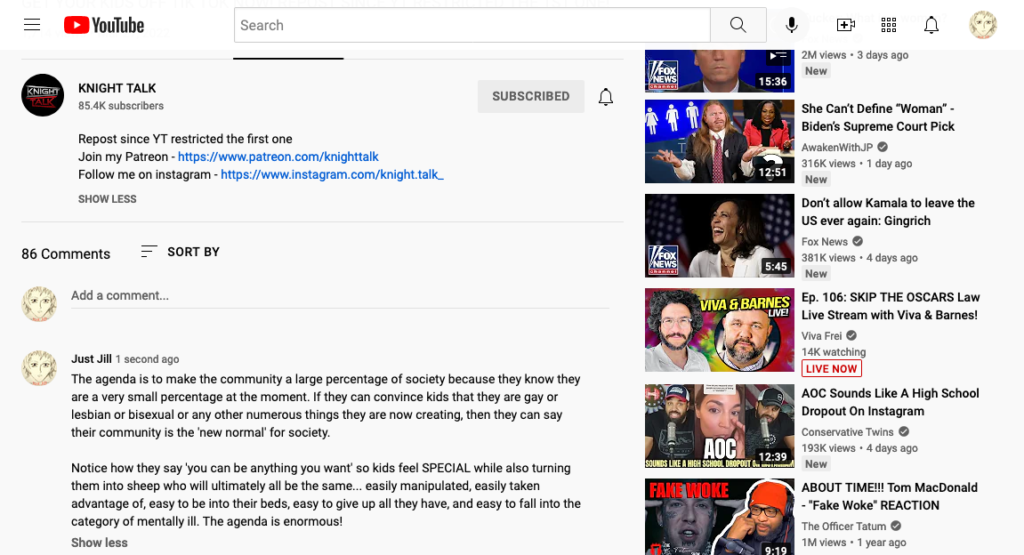1024x555 pixels.
Task: Start voice search with microphone icon
Action: [x=792, y=25]
